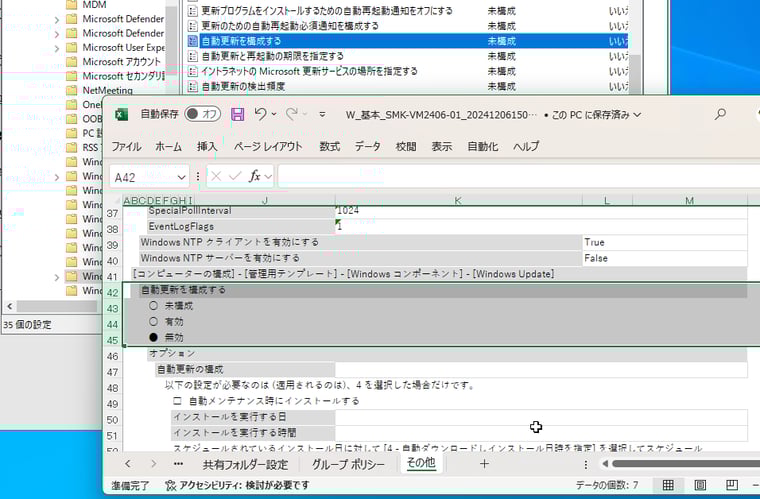Open the ヘルプ ribbon tab
This screenshot has width=760, height=499.
(x=526, y=146)
